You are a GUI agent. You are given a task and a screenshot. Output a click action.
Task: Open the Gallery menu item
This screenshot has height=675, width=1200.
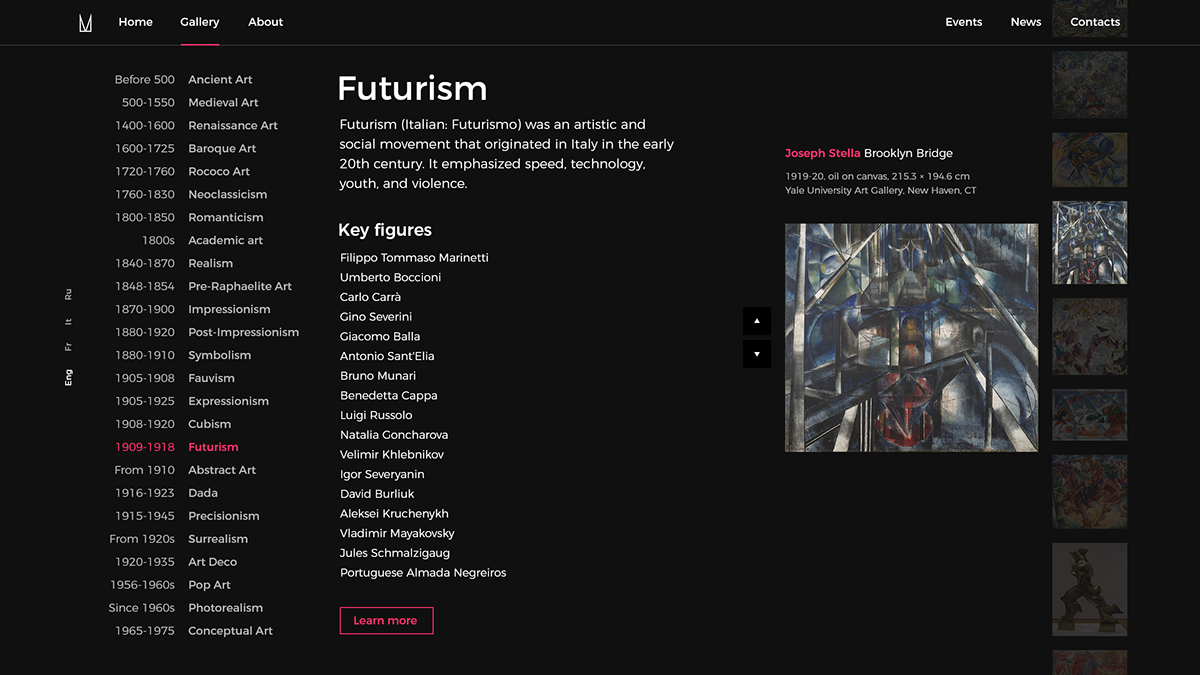pos(200,22)
